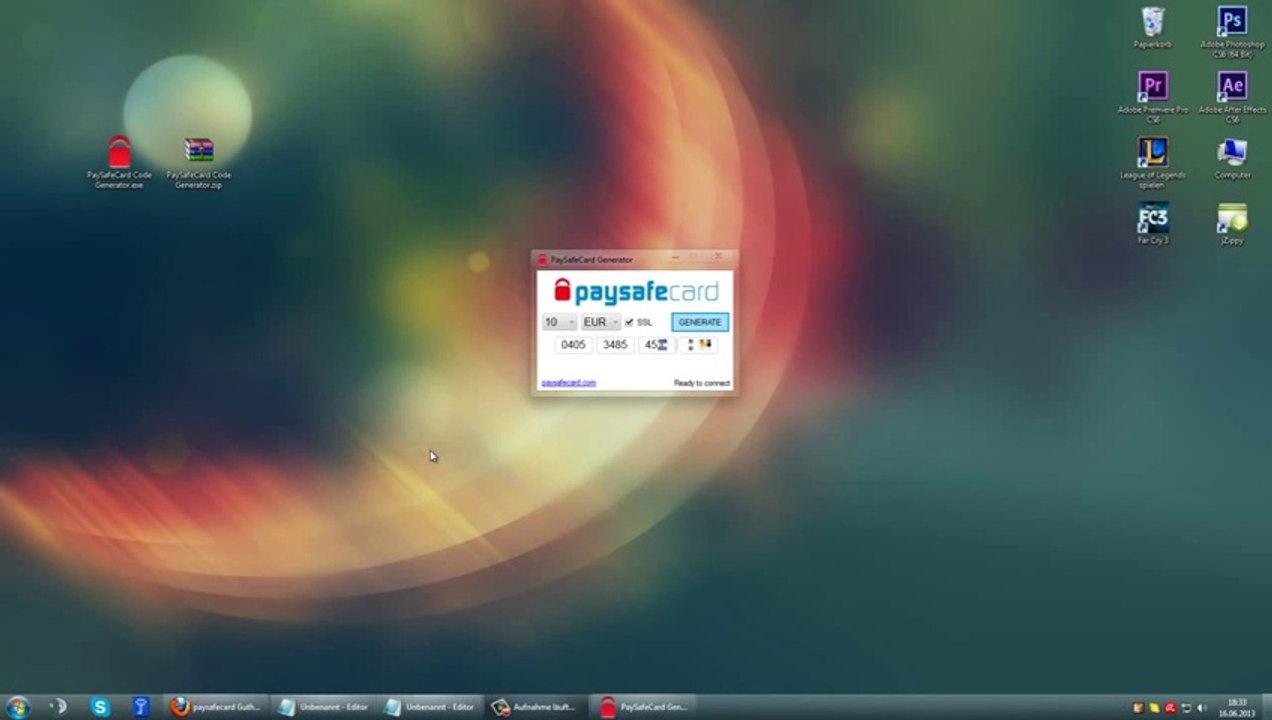Image resolution: width=1272 pixels, height=720 pixels.
Task: Click the red lock icon in title bar
Action: [x=542, y=260]
